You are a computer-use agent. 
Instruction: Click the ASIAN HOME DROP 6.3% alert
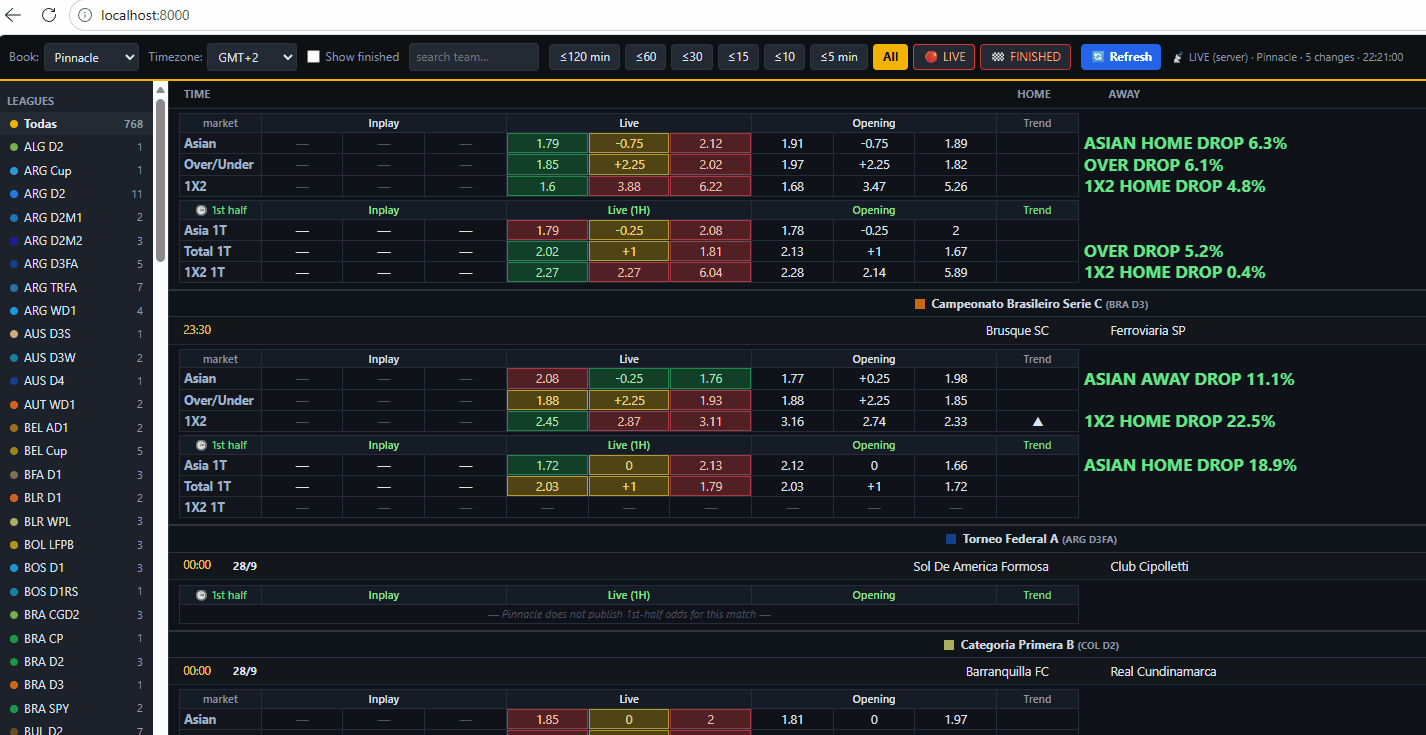[x=1185, y=144]
